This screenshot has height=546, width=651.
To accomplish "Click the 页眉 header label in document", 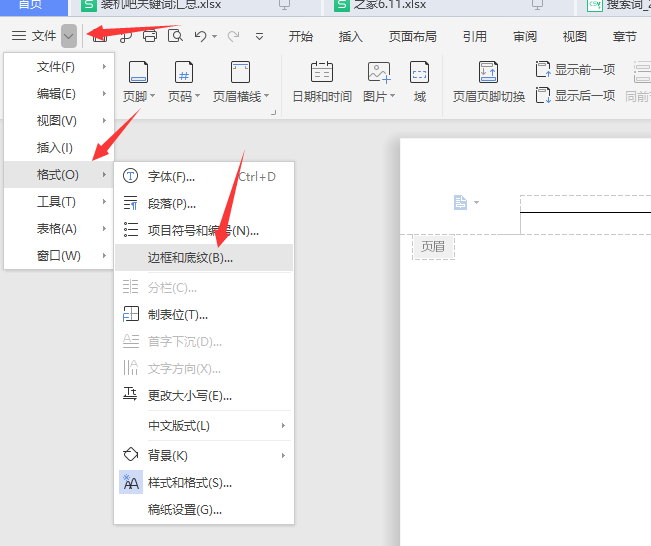I will coord(433,246).
